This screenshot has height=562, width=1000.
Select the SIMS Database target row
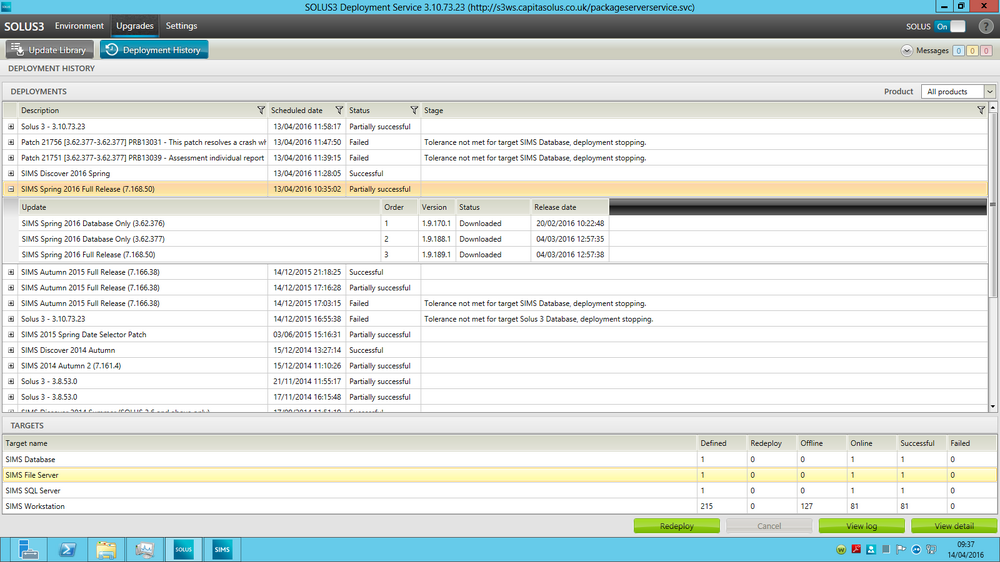(499, 459)
